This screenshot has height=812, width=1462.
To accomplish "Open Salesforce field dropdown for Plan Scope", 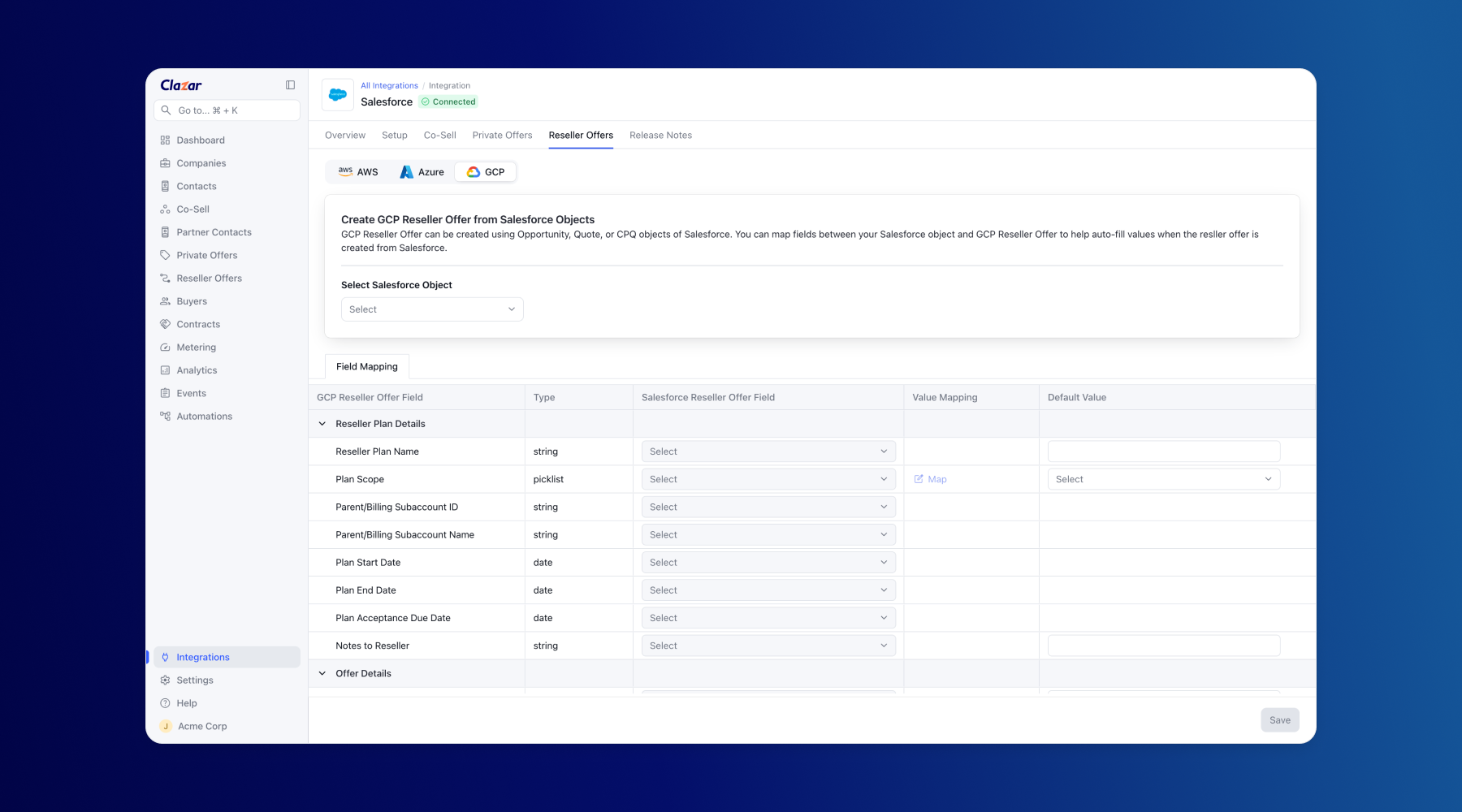I will tap(768, 479).
